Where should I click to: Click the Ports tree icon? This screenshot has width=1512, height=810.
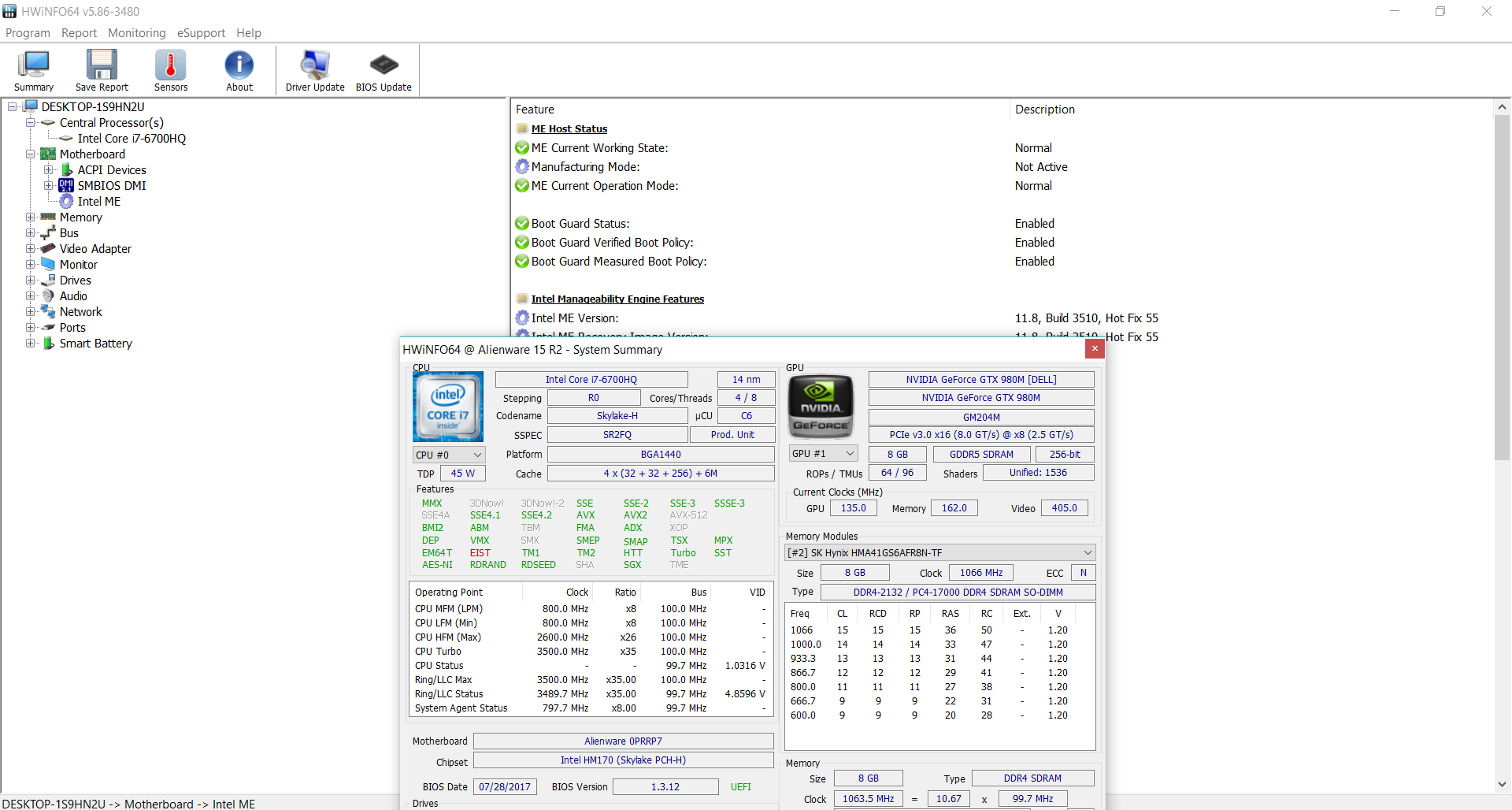48,327
